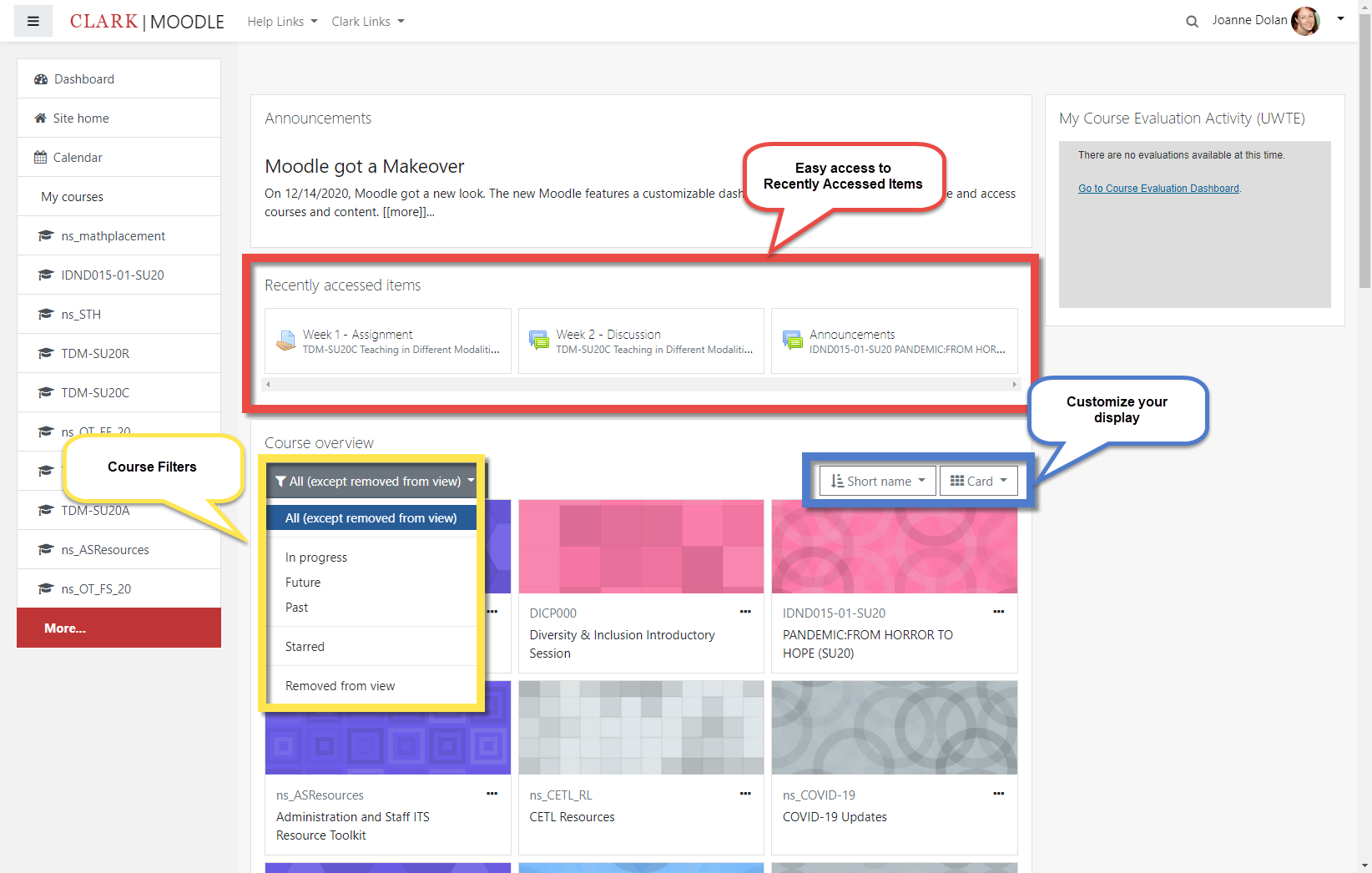The image size is (1372, 873).
Task: Open the Week 2 - Discussion recent item
Action: pyautogui.click(x=641, y=341)
